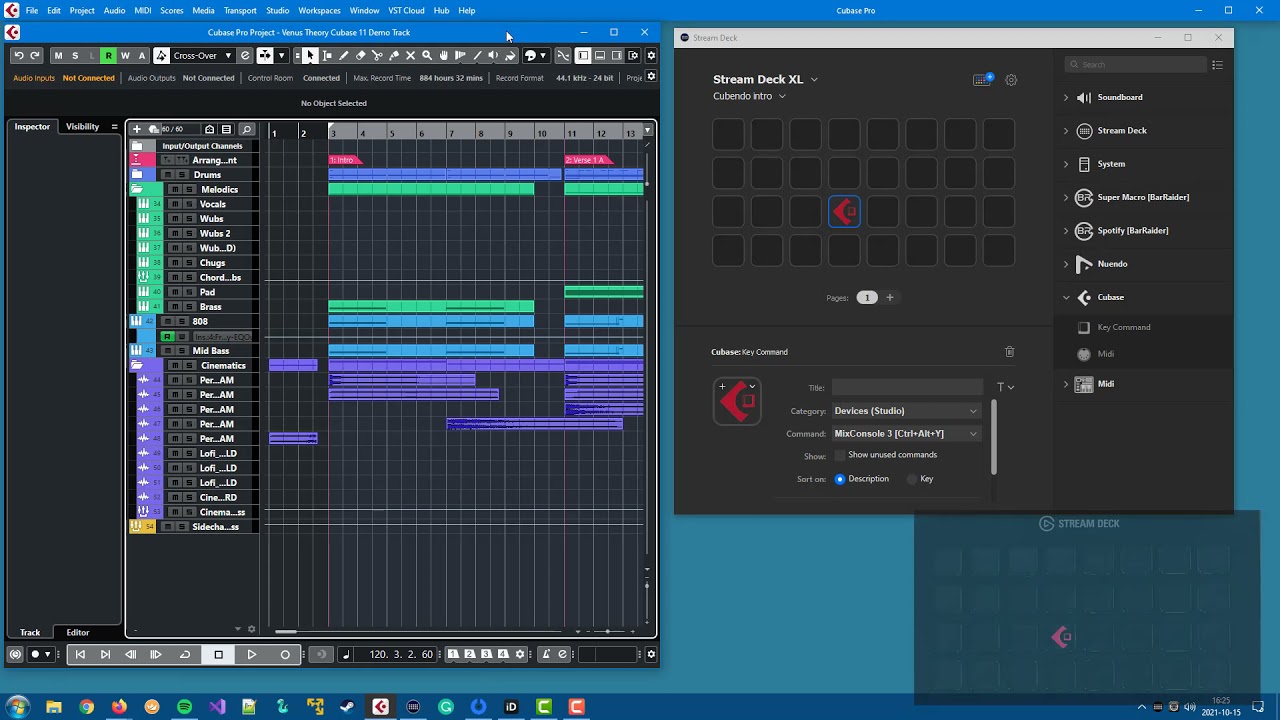Click the Redo arrow in Cubase toolbar
The image size is (1280, 720).
pos(35,56)
